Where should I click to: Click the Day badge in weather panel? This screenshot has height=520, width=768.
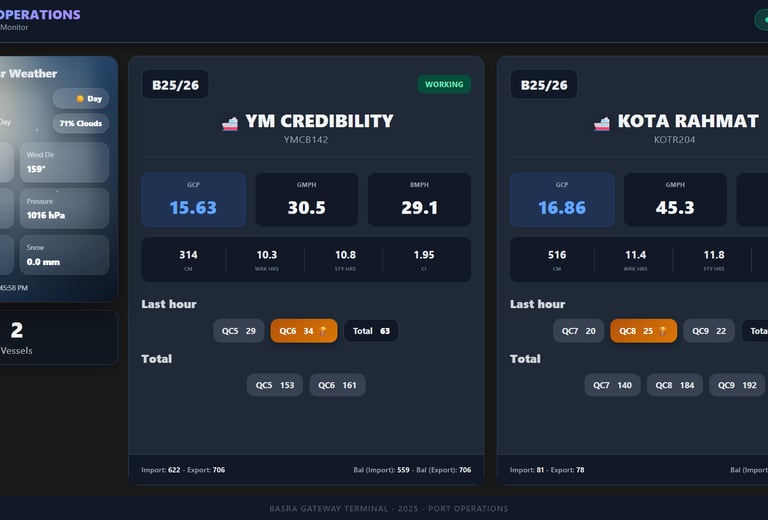[x=81, y=98]
